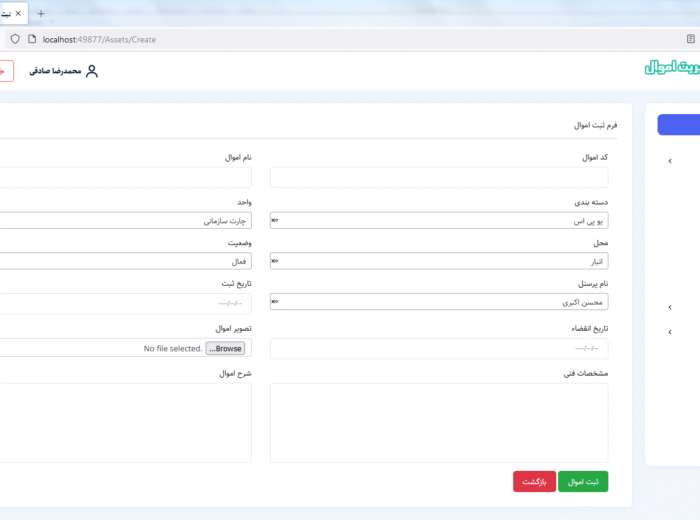700x520 pixels.
Task: Close the current browser tab
Action: coord(18,13)
